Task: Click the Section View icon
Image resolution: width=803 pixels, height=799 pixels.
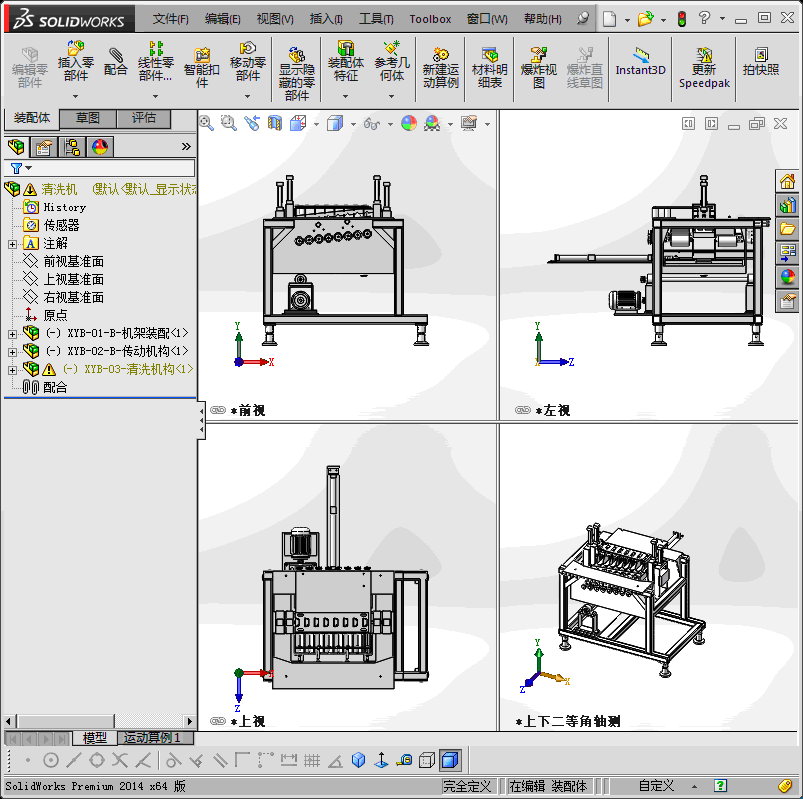Action: [274, 123]
